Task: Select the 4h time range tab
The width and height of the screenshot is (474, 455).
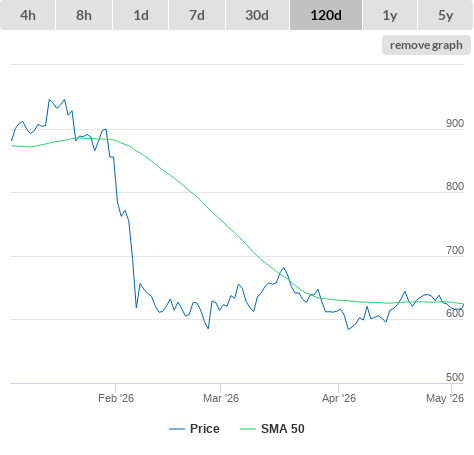Action: [28, 15]
